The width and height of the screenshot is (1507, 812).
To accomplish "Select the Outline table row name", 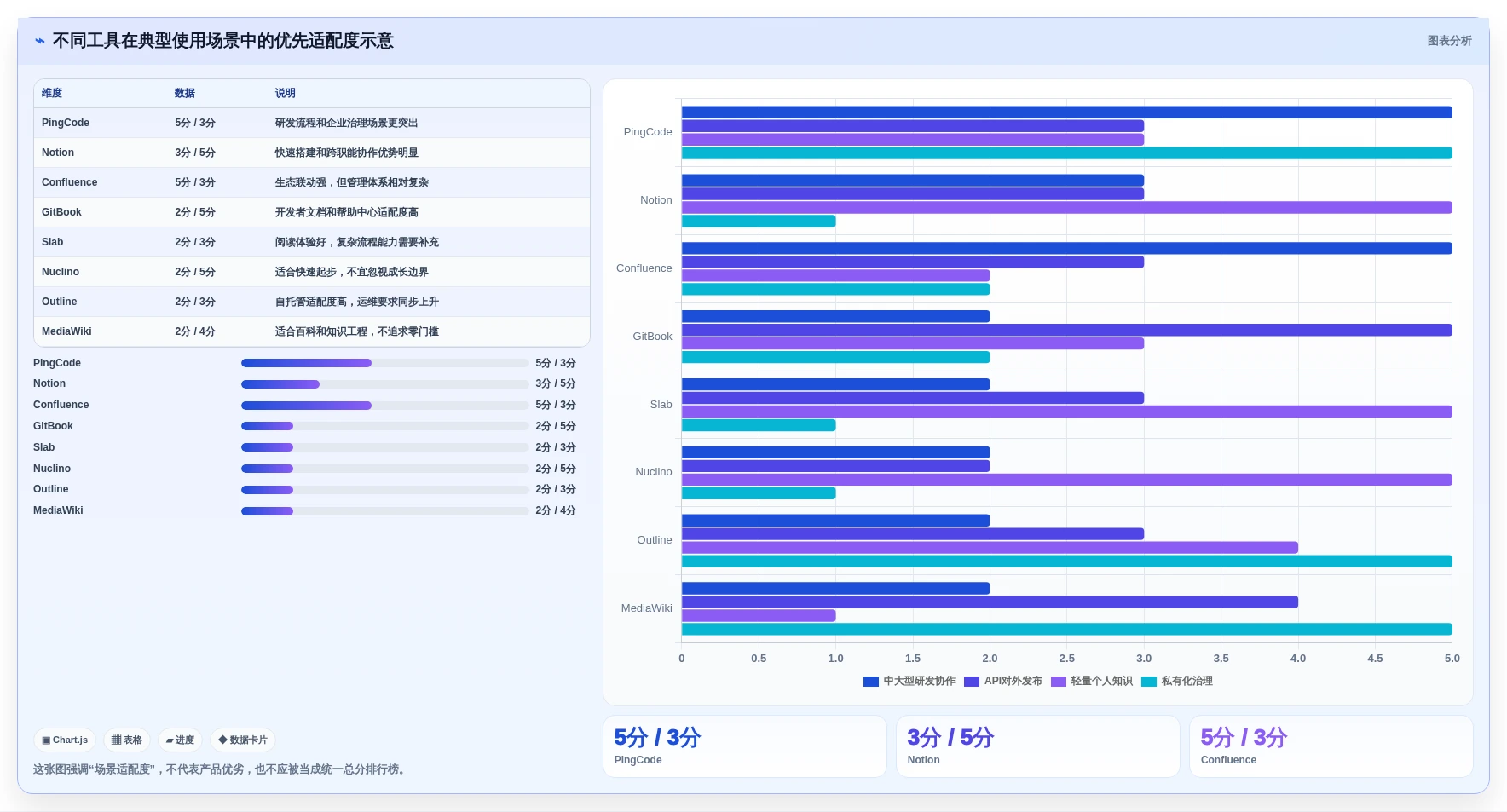I will pos(60,302).
